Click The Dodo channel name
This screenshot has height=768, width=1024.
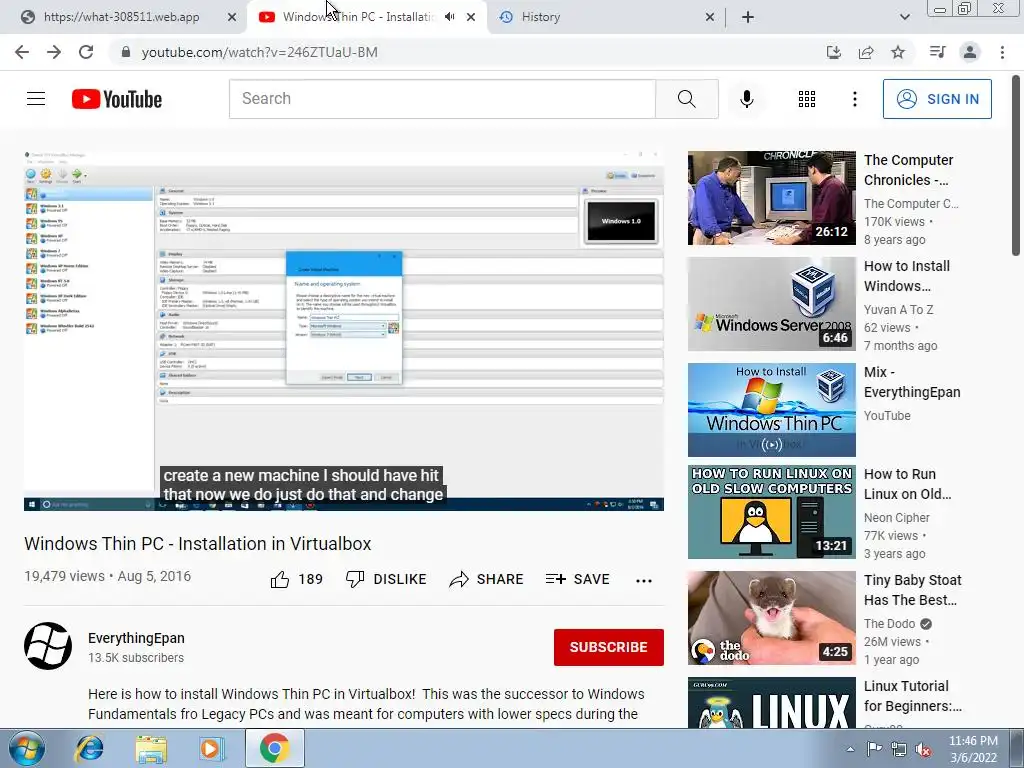point(889,624)
